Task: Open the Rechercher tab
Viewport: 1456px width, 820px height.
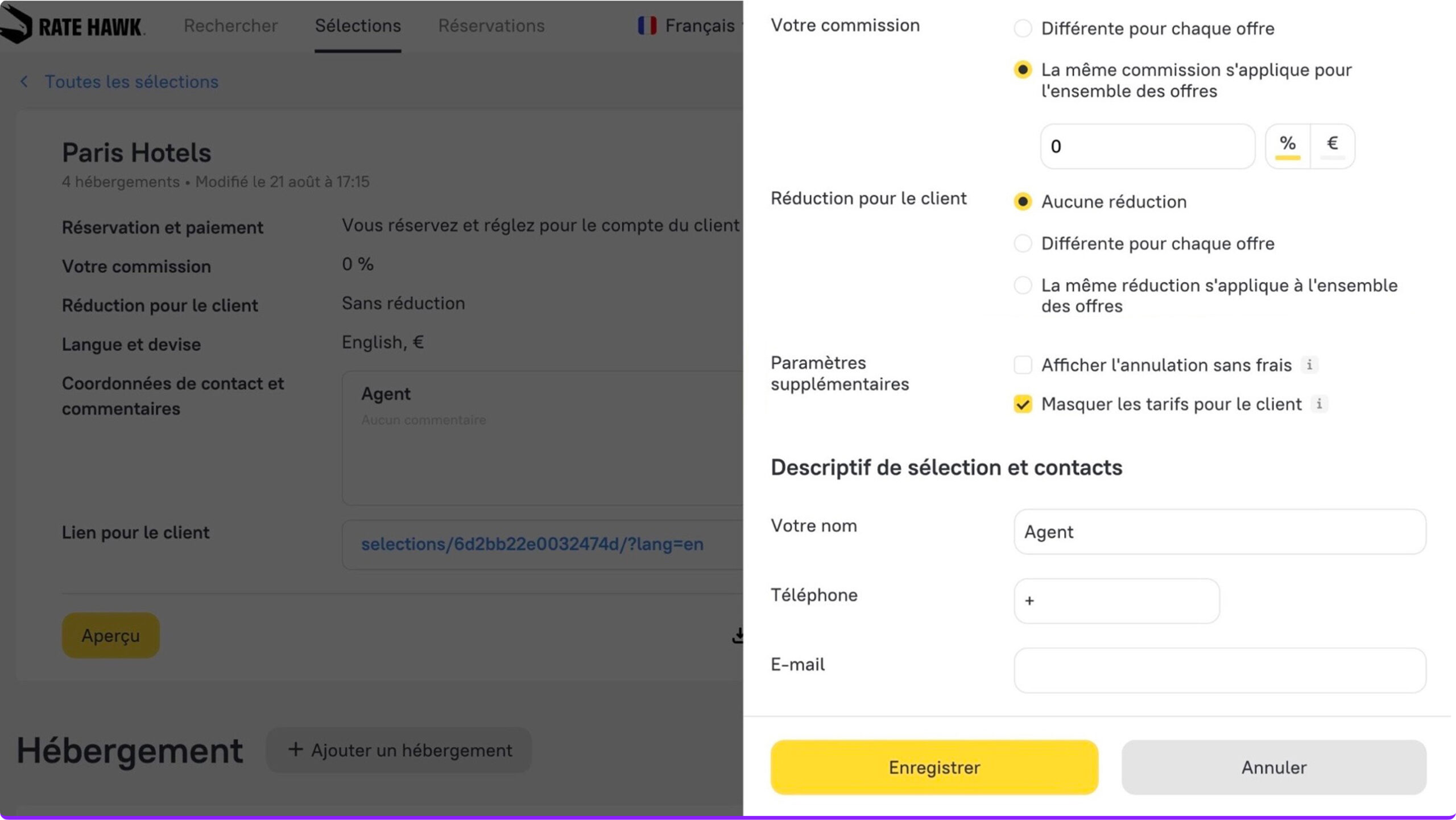Action: [230, 26]
